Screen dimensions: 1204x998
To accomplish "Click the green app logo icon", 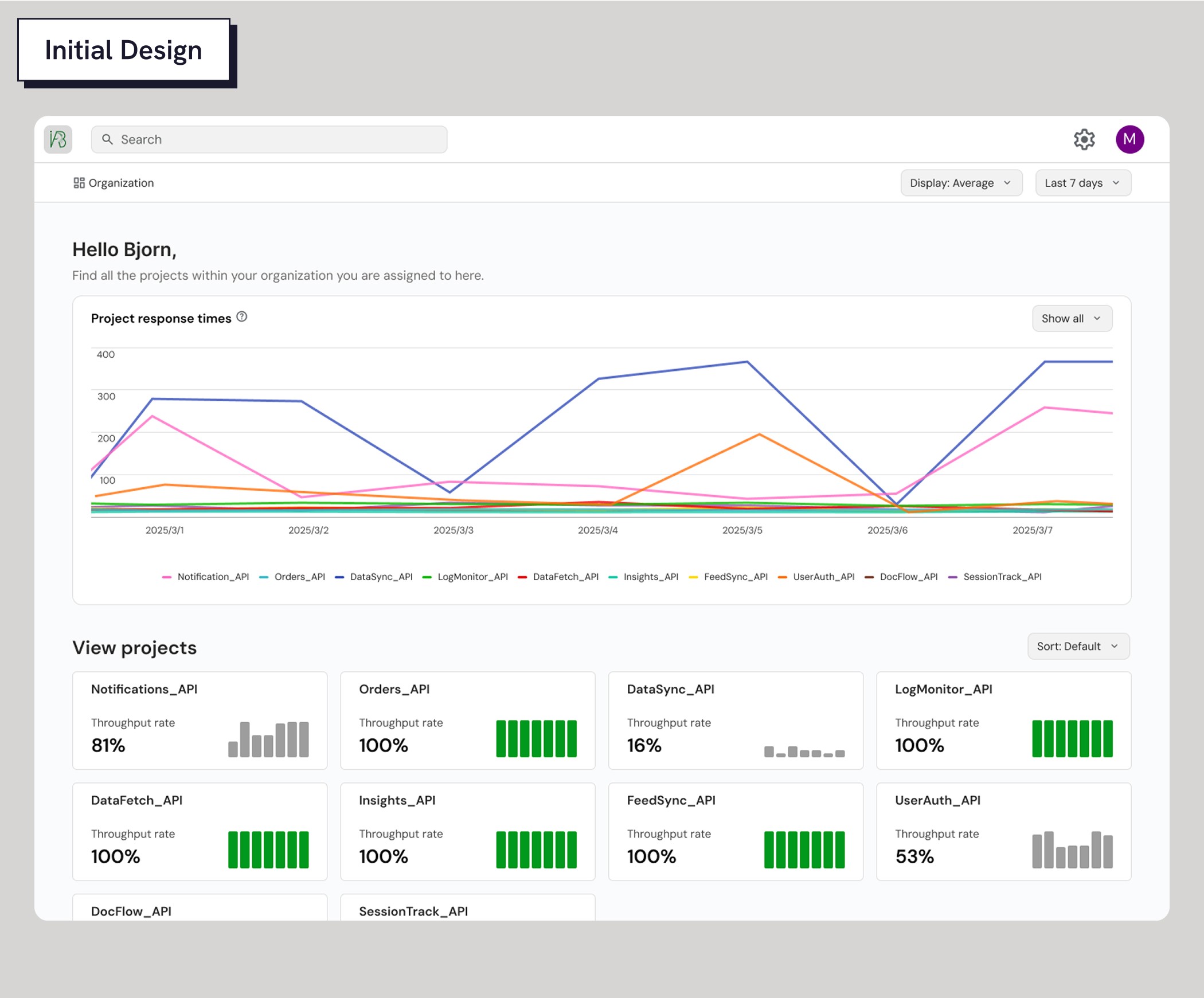I will [58, 139].
